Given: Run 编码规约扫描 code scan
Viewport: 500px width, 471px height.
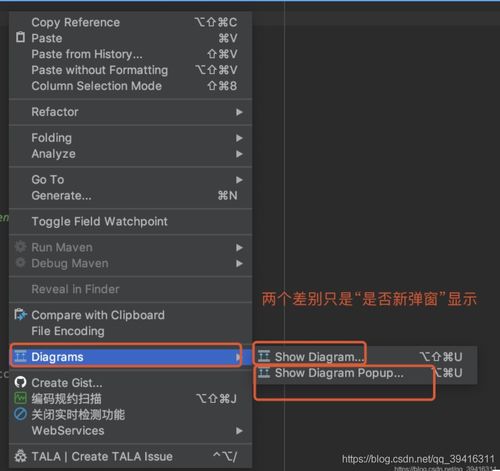Looking at the screenshot, I should point(131,399).
